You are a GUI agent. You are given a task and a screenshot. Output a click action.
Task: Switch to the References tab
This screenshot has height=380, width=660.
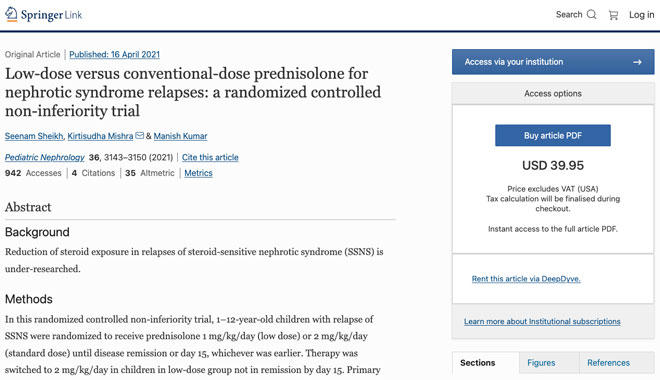coord(608,363)
